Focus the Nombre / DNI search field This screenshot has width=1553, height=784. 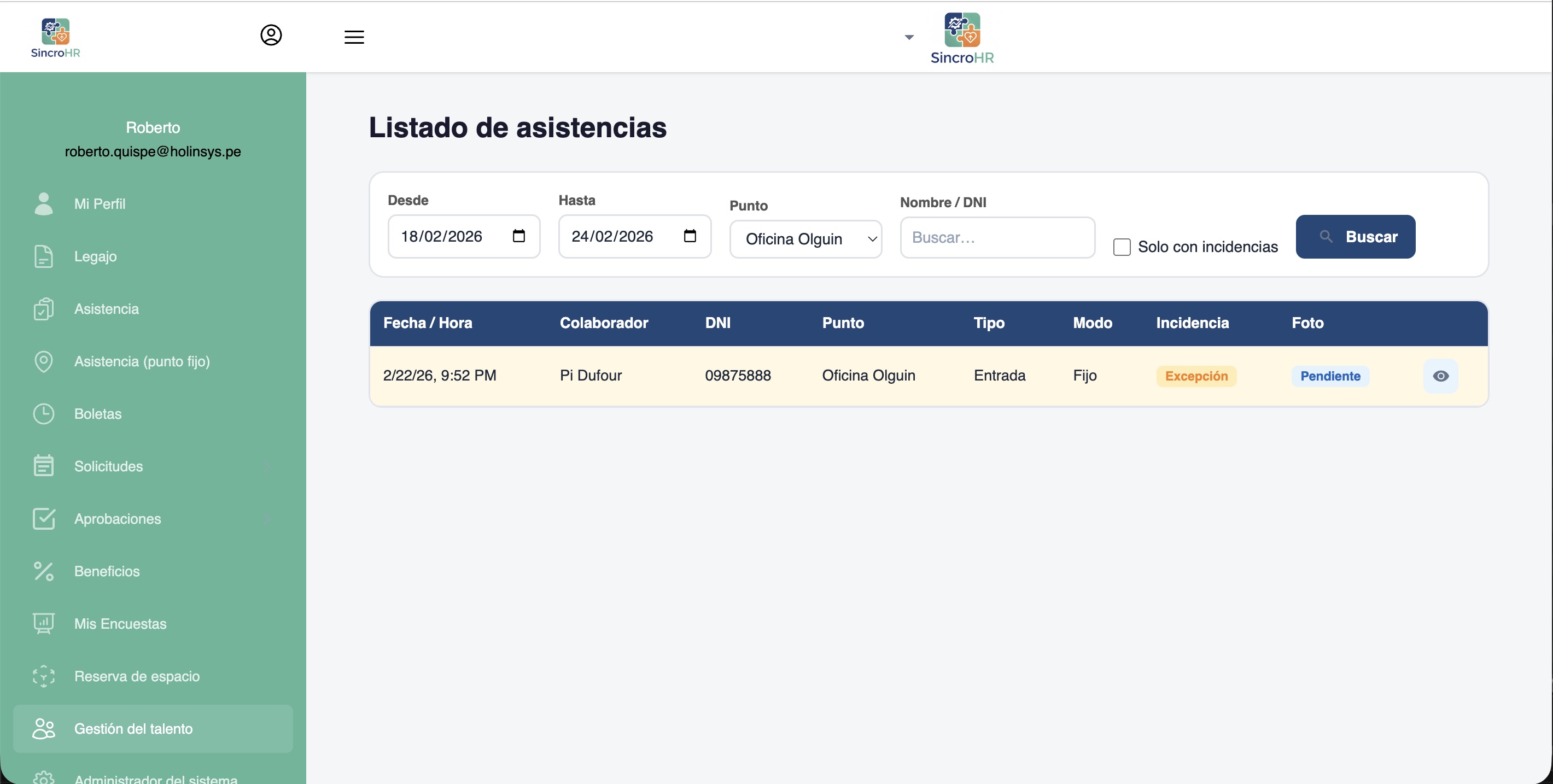tap(997, 237)
